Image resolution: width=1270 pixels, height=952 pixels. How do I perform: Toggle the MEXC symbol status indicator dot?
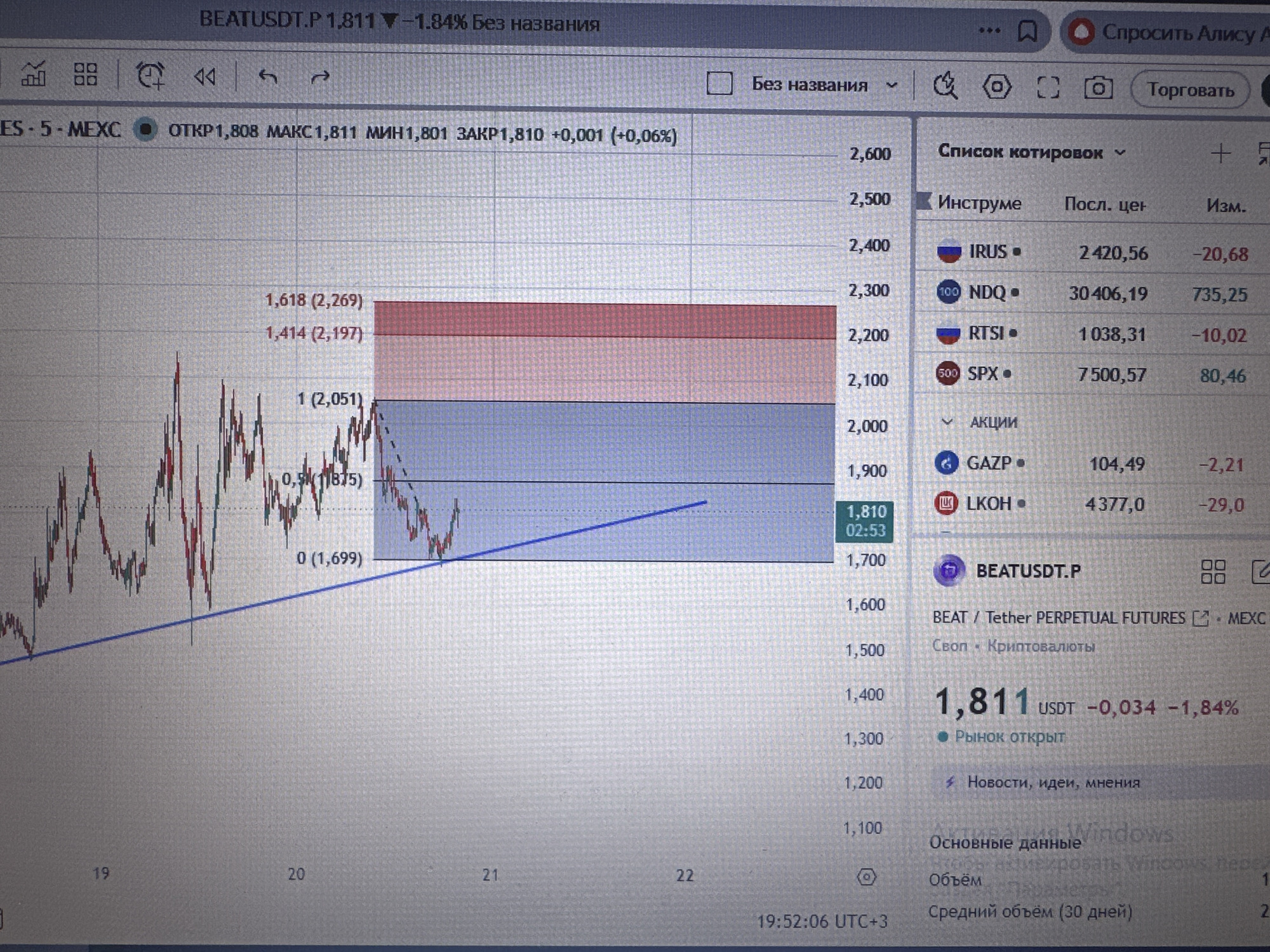coord(145,129)
